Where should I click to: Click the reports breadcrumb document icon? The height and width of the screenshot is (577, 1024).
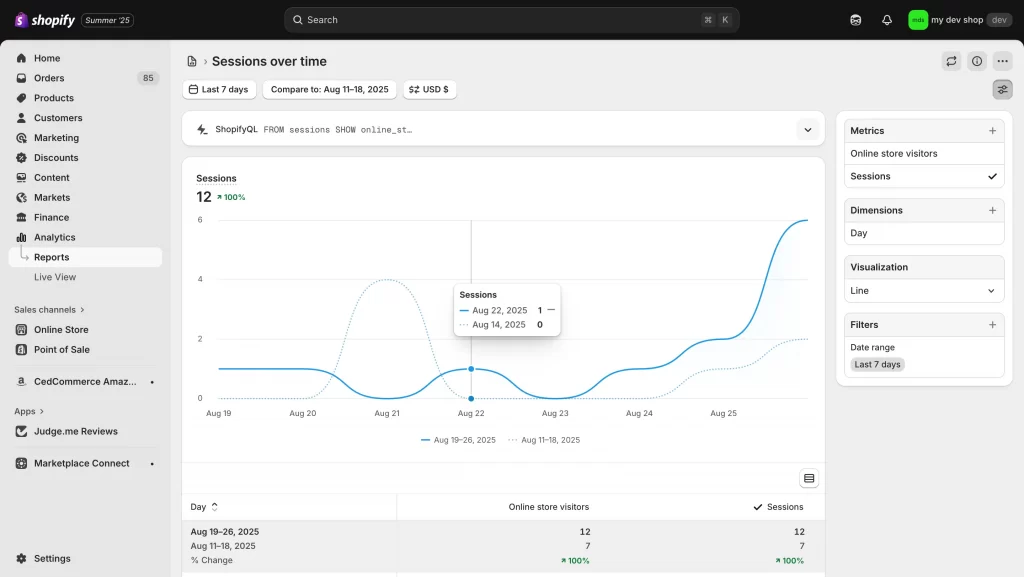point(192,61)
